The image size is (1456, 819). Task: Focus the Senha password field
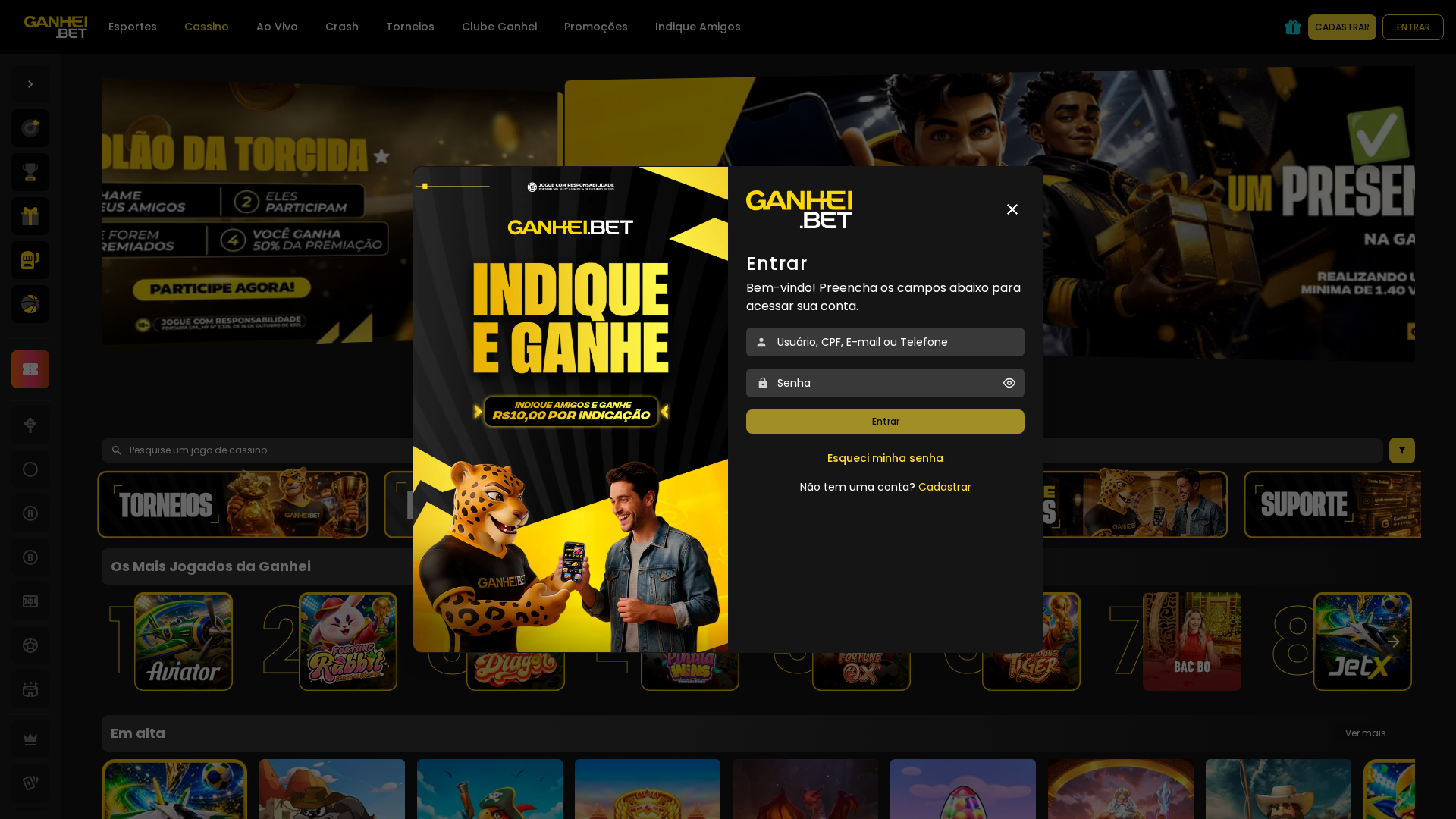coord(885,383)
